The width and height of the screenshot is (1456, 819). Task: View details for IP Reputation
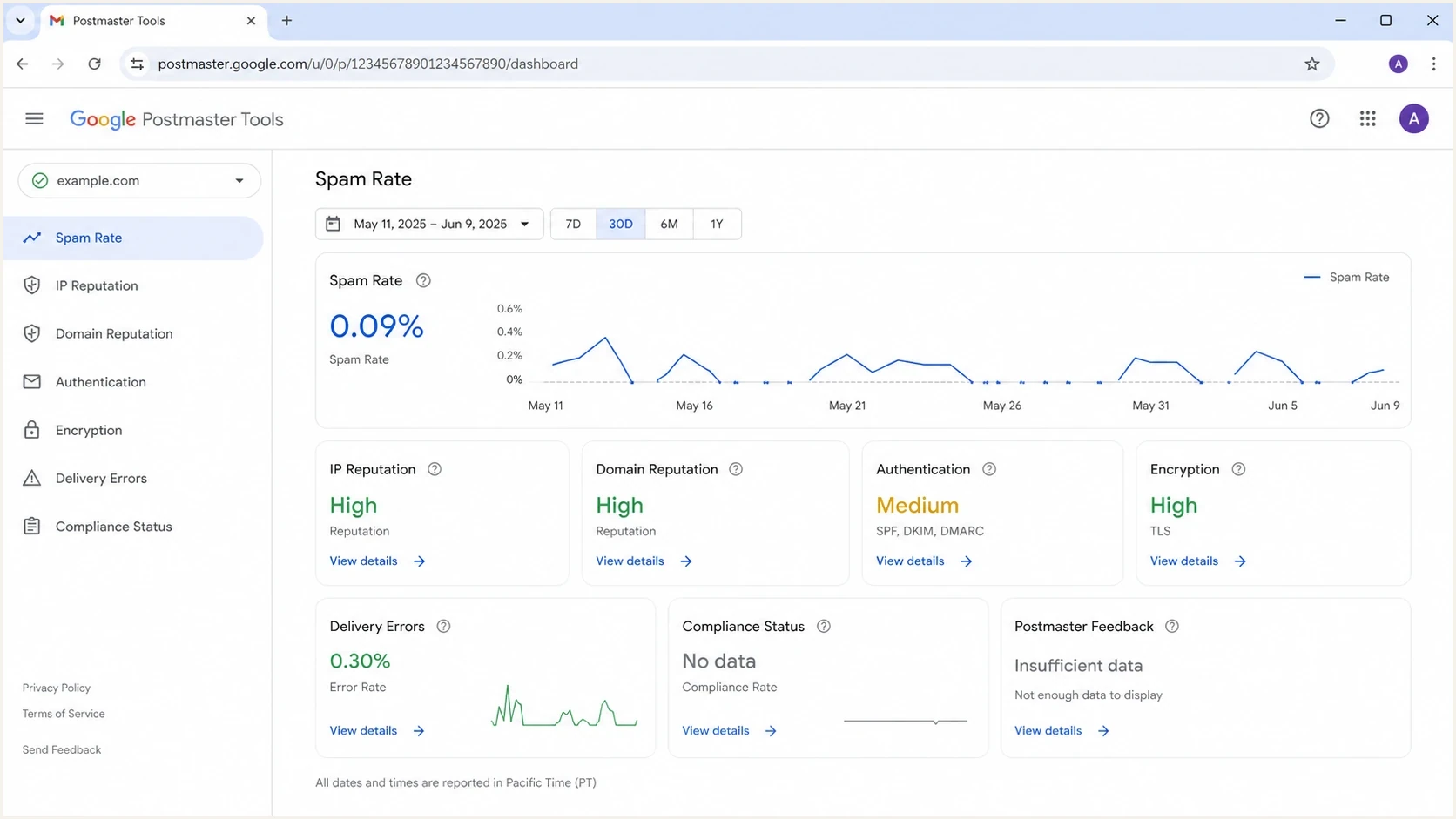pyautogui.click(x=377, y=561)
